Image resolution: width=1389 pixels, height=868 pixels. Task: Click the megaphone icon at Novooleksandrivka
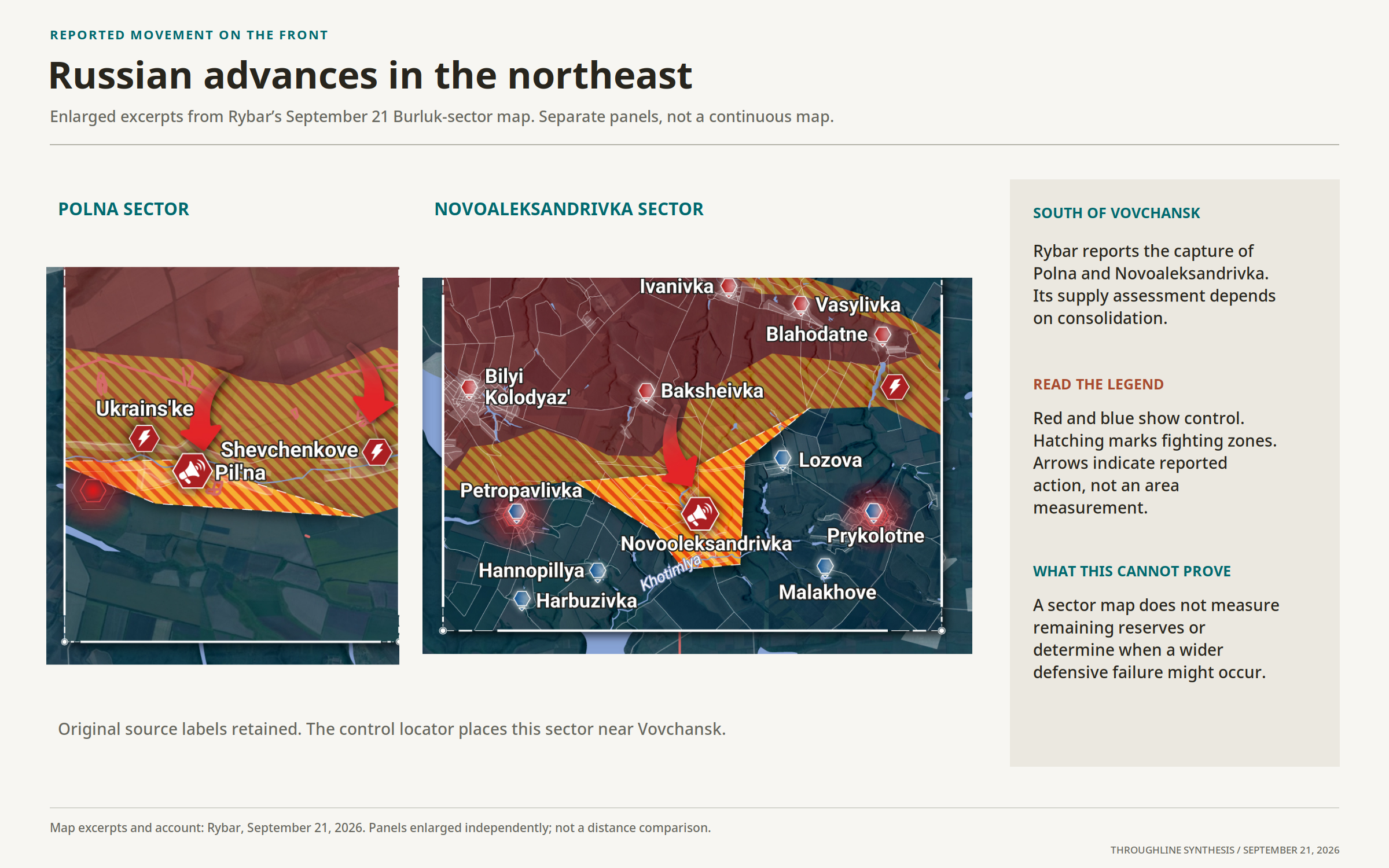point(700,513)
